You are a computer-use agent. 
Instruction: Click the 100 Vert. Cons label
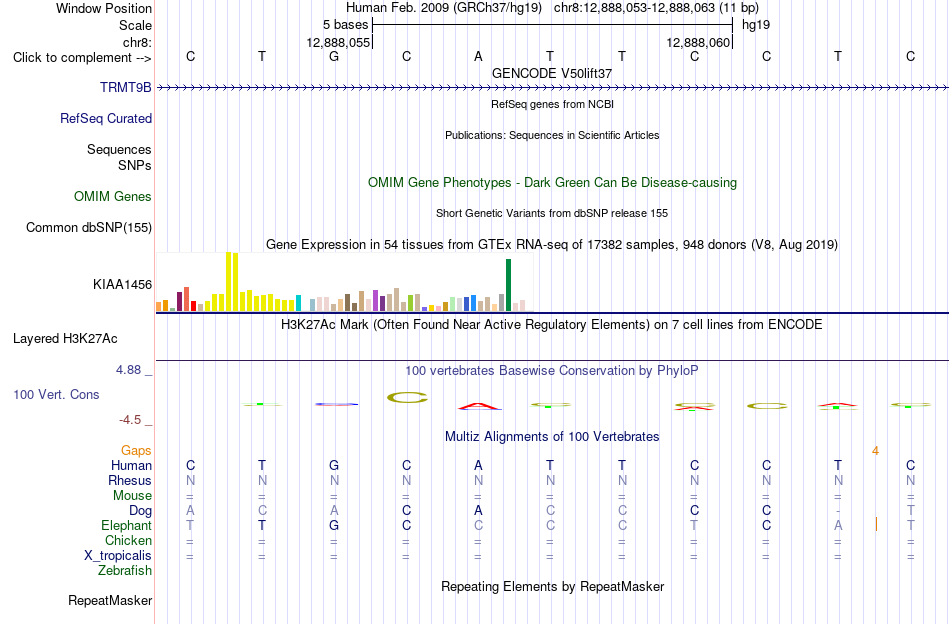tap(56, 394)
